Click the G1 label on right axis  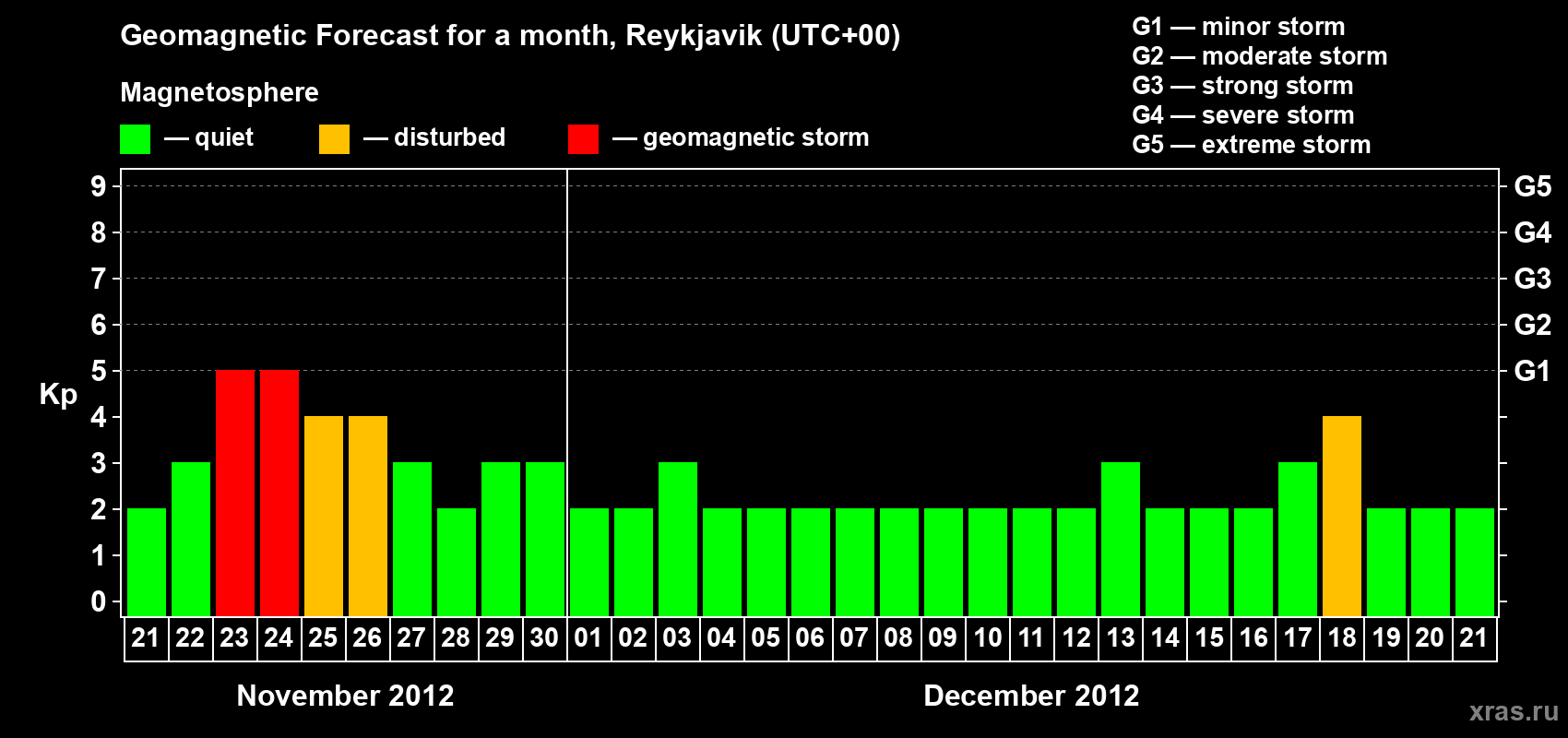[1533, 371]
